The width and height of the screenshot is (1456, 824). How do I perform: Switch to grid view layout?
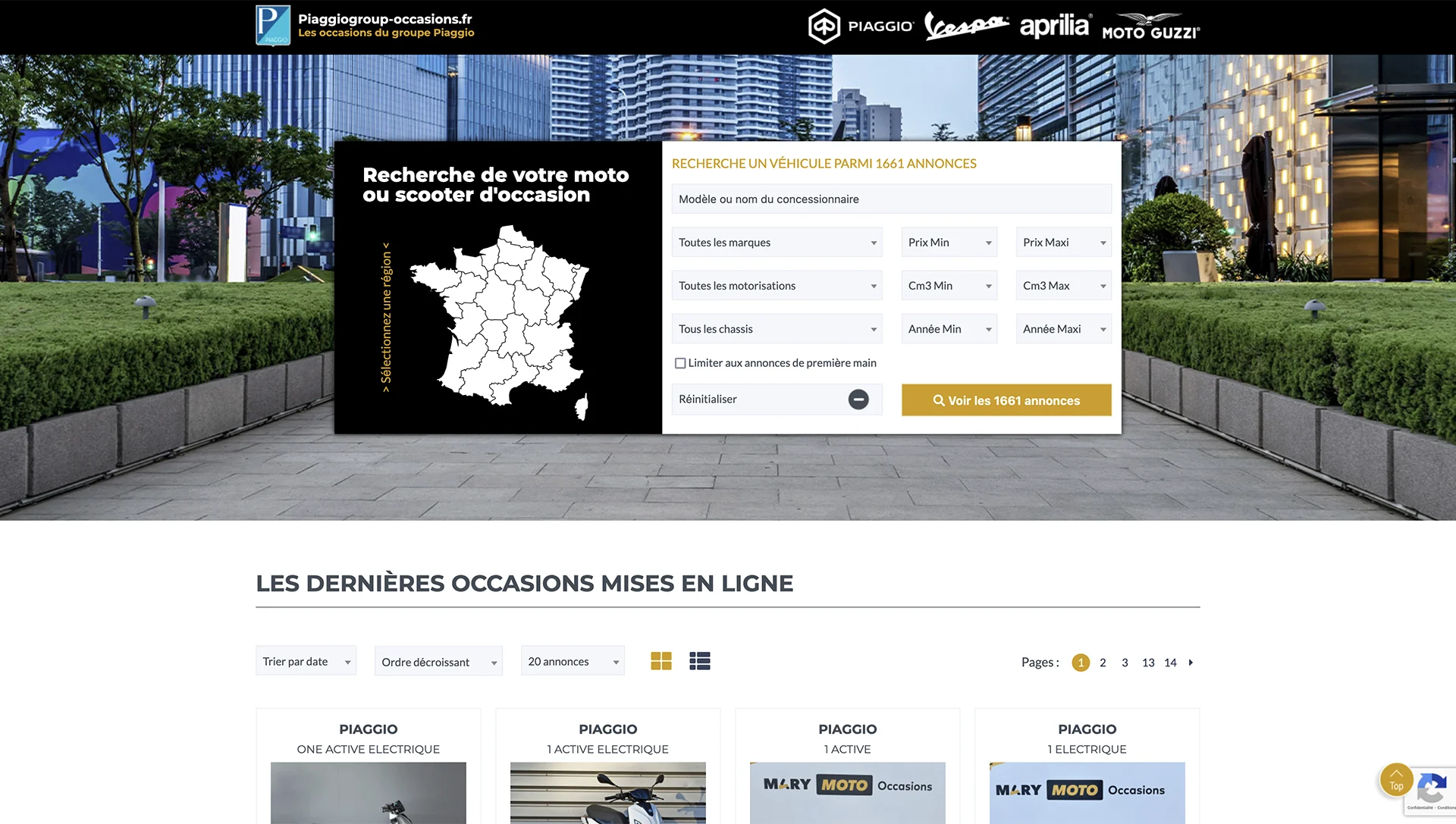(661, 662)
